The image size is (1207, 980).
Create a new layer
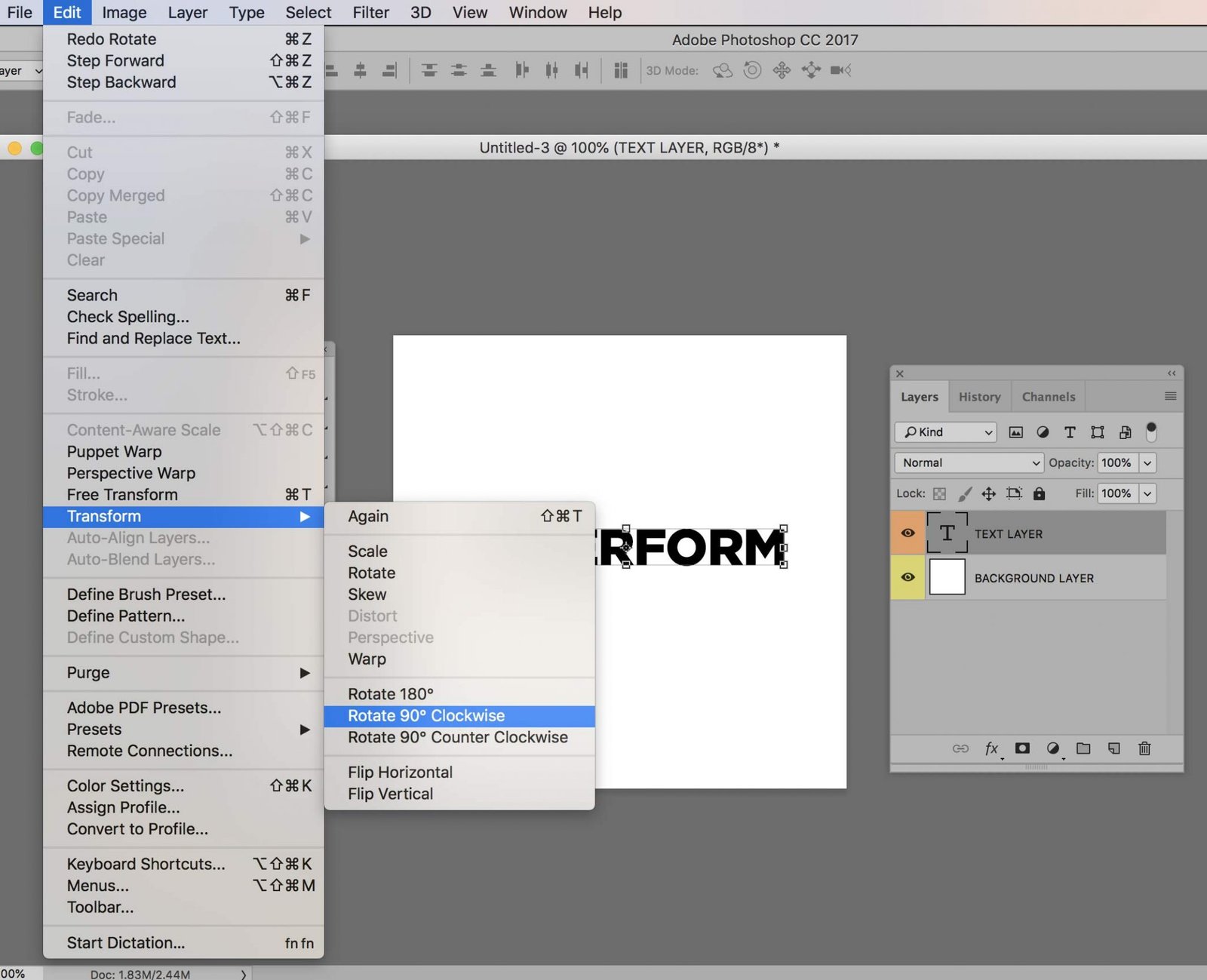1114,748
